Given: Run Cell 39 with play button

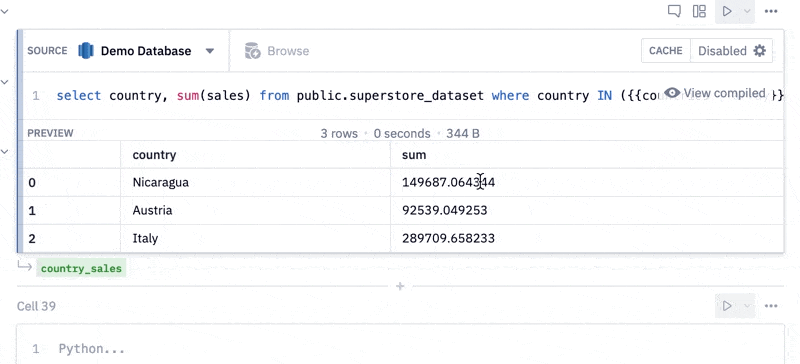Looking at the screenshot, I should click(727, 306).
